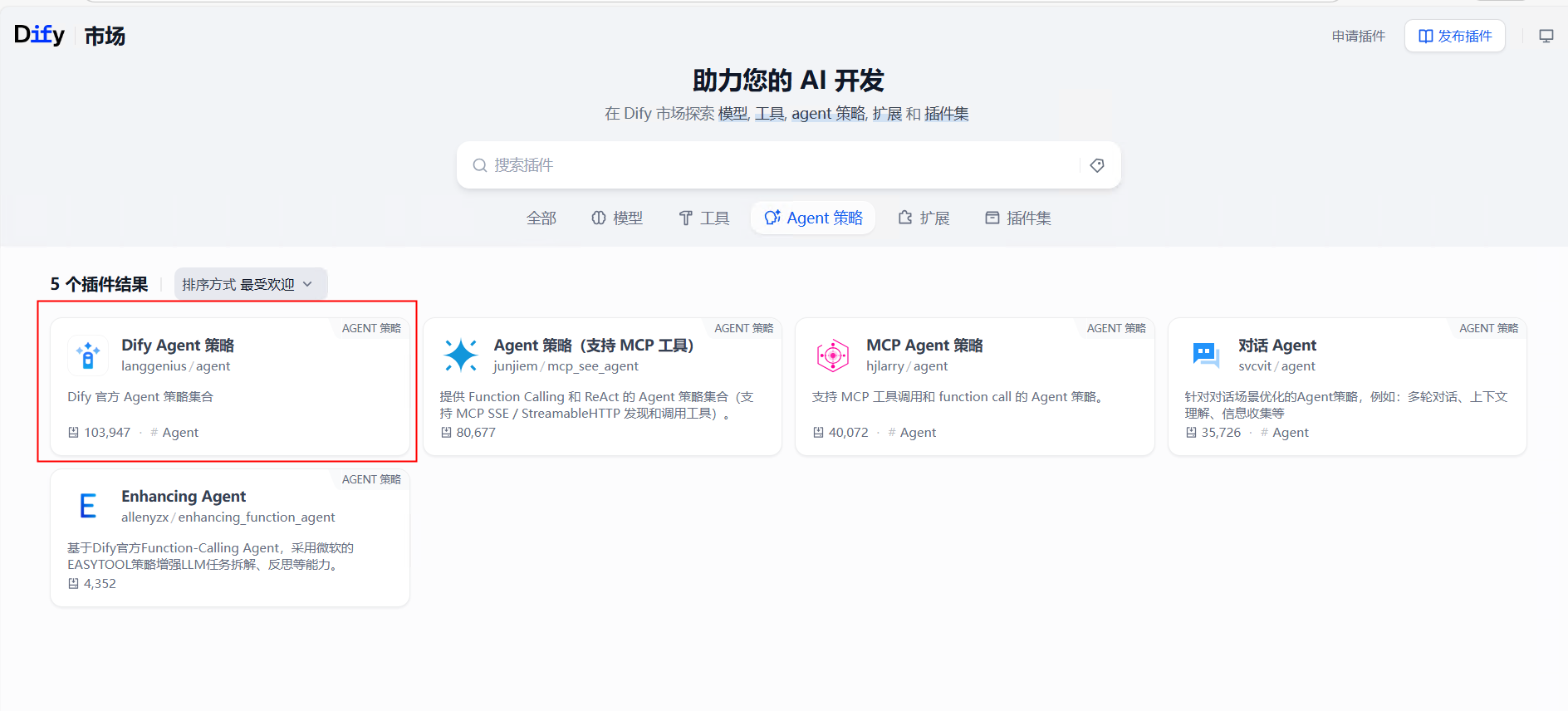Click the Dify Agent 策略 plugin icon
The image size is (1568, 711).
[88, 355]
